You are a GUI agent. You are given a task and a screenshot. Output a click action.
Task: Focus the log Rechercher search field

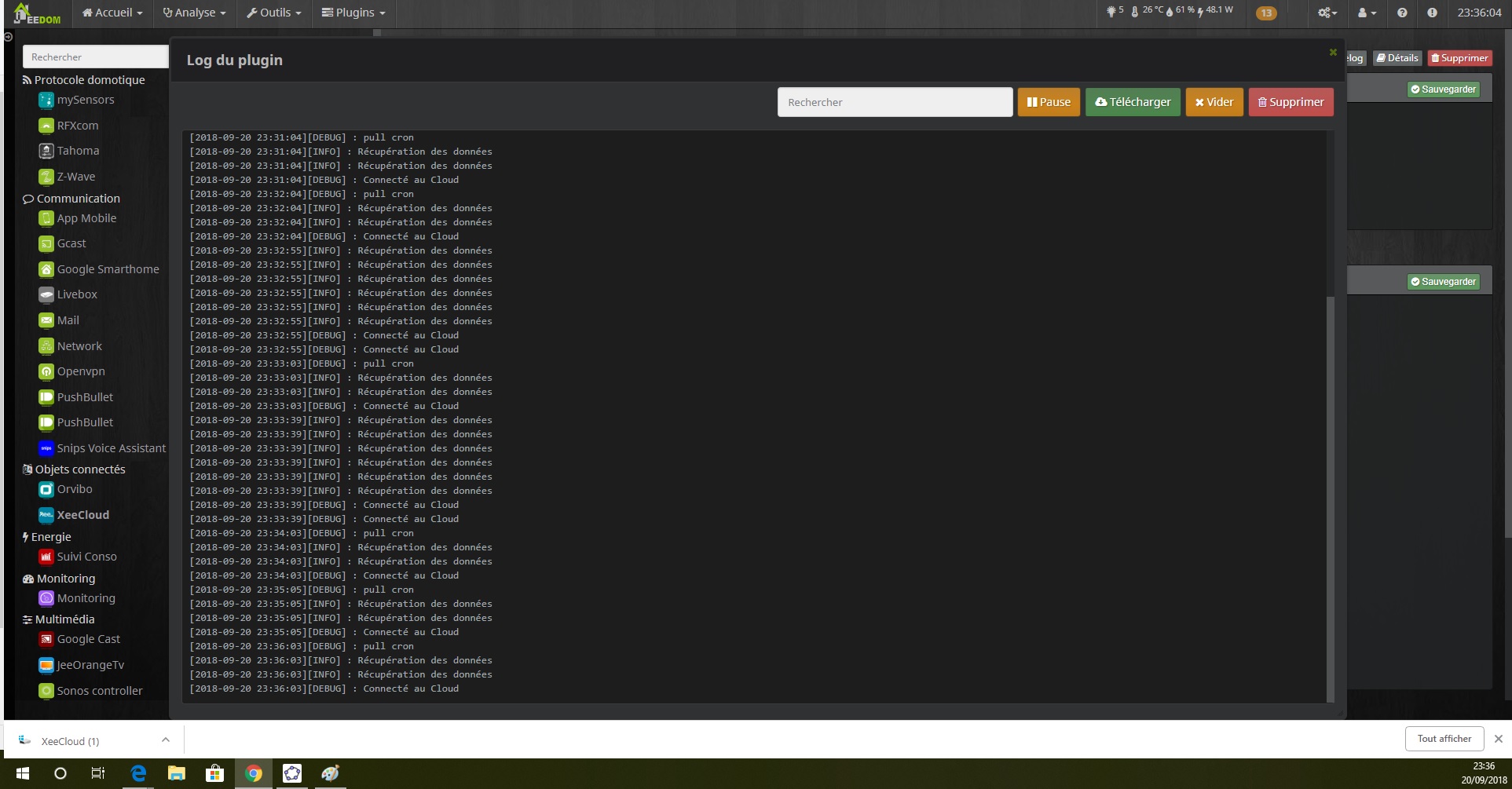895,102
